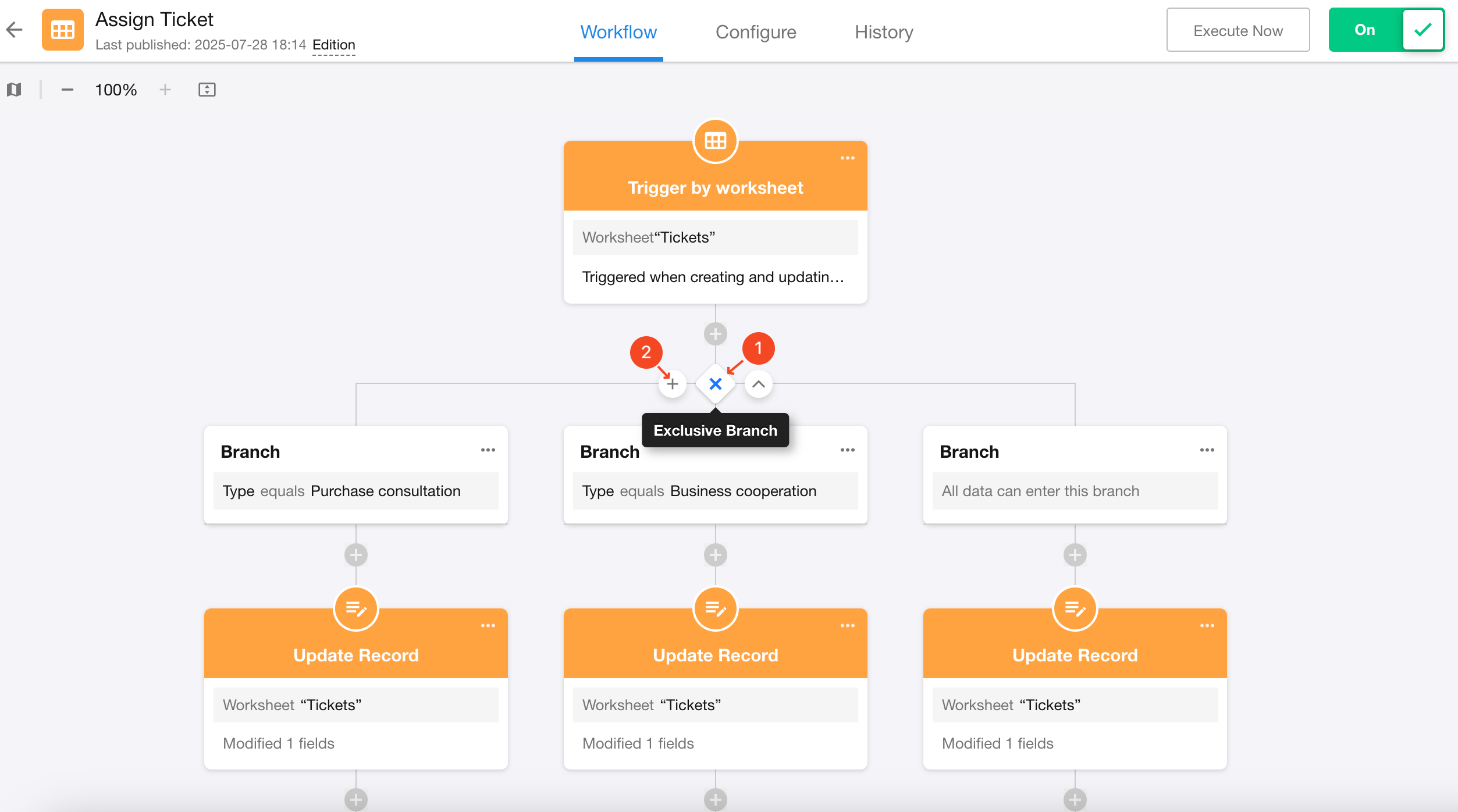1458x812 pixels.
Task: Click fit-to-screen canvas icon
Action: [207, 90]
